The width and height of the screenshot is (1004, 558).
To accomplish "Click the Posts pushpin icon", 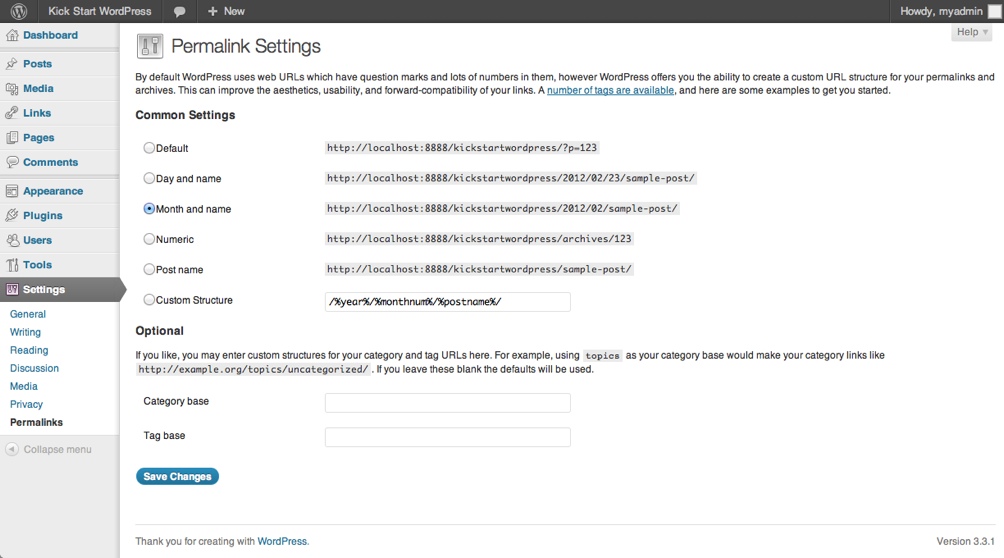I will pos(12,64).
